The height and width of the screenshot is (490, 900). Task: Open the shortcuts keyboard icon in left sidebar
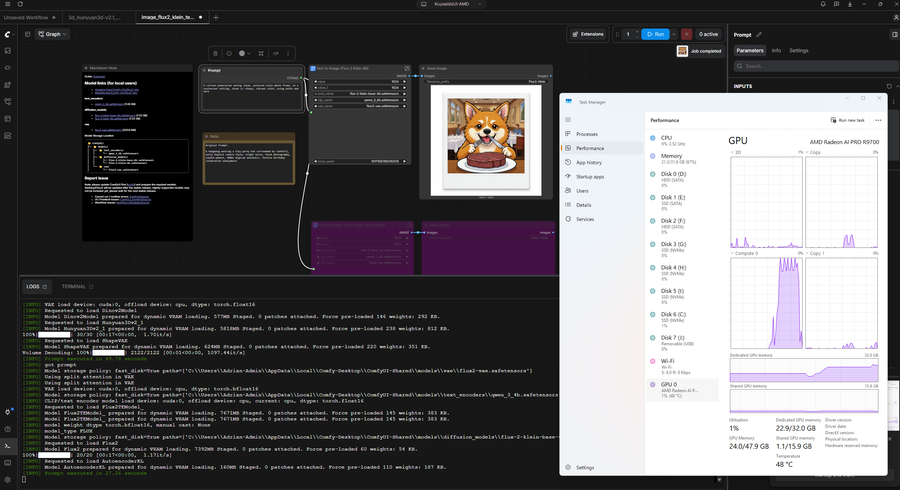[x=7, y=462]
